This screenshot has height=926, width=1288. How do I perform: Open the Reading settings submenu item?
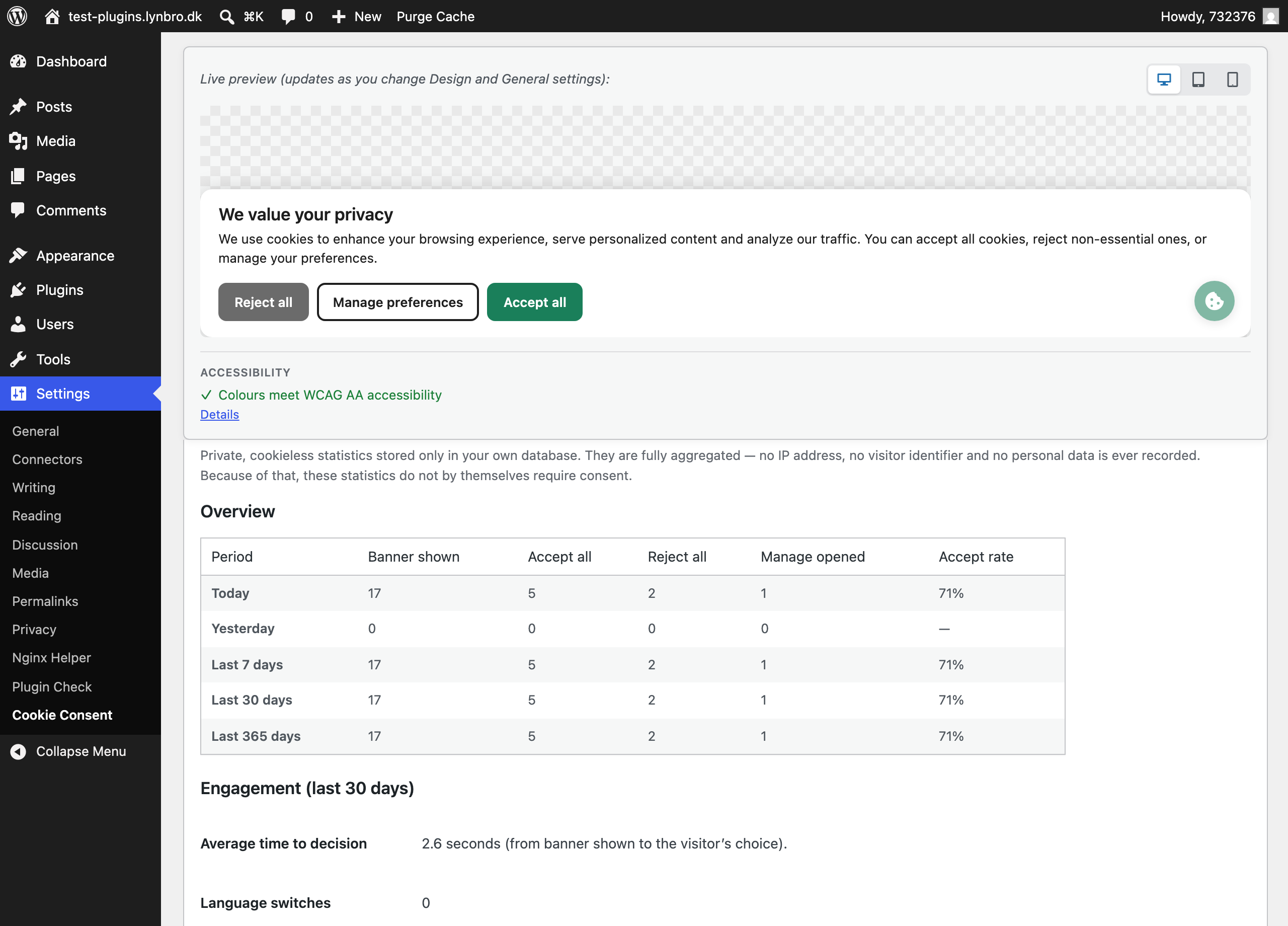36,516
